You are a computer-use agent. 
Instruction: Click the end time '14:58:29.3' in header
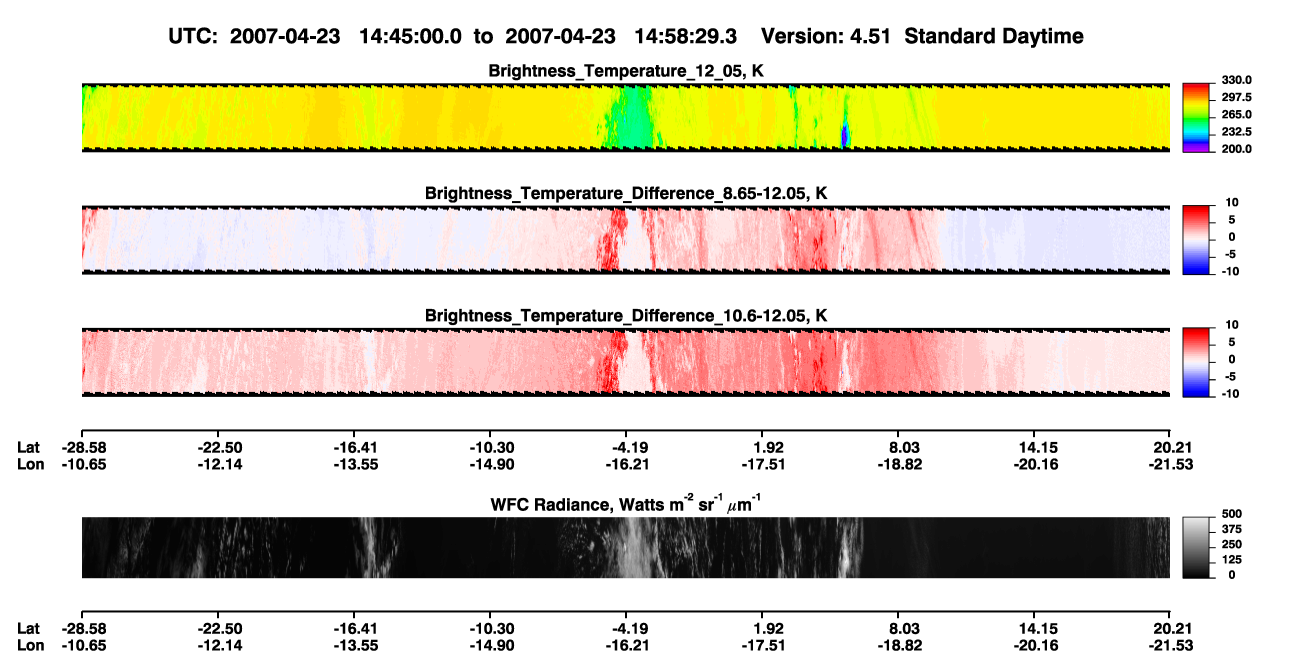tap(687, 36)
